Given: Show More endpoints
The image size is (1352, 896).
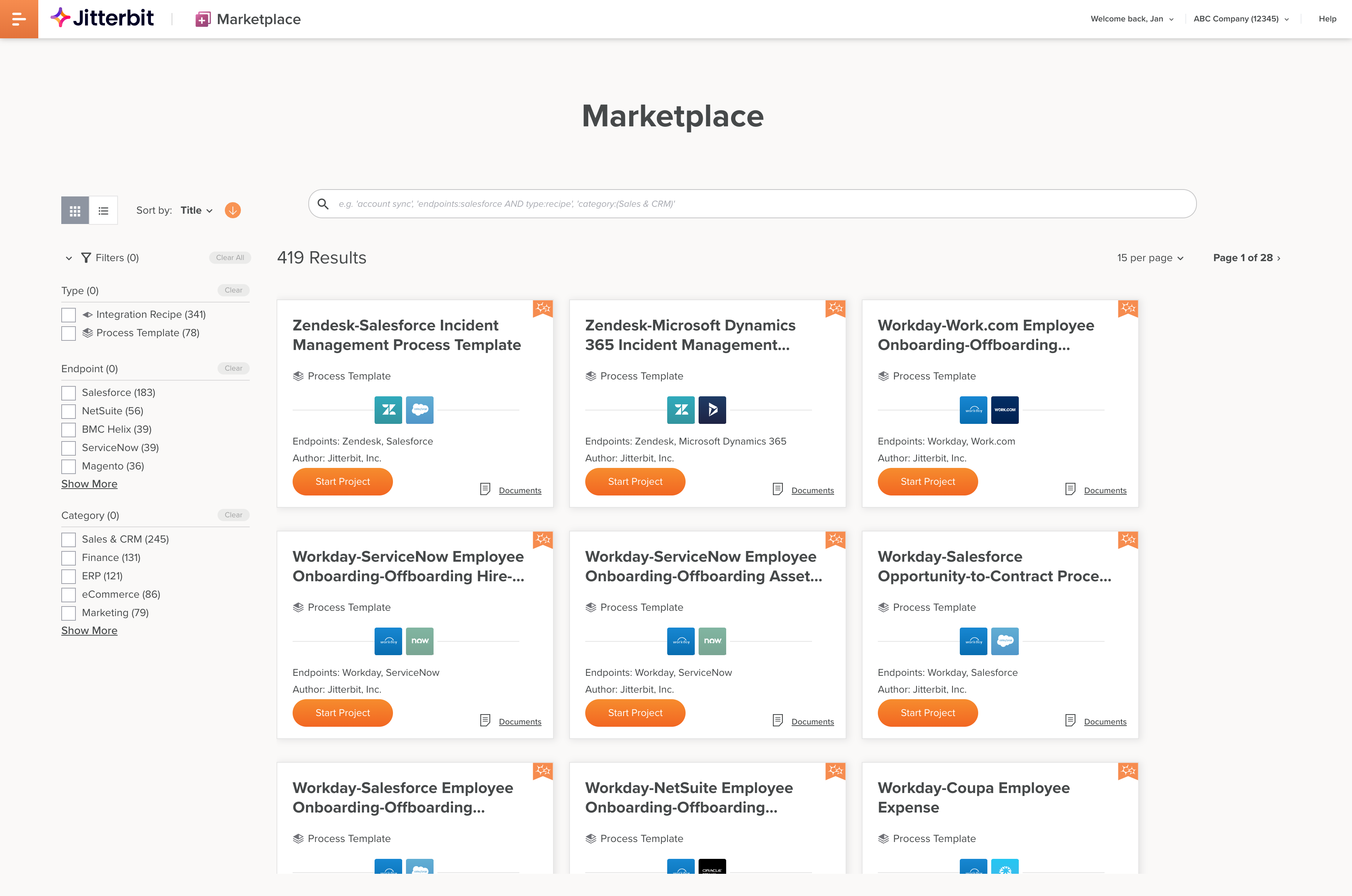Looking at the screenshot, I should [x=89, y=484].
